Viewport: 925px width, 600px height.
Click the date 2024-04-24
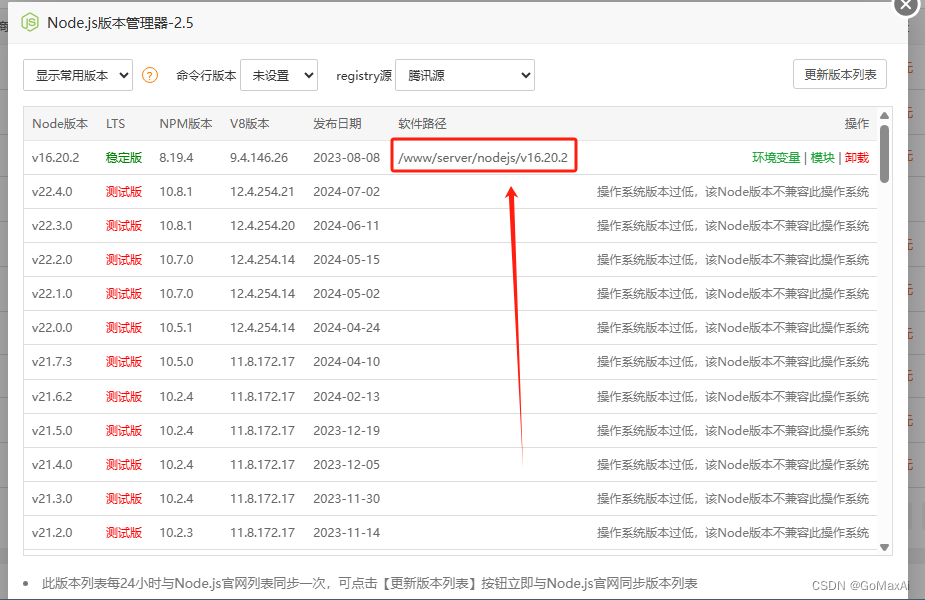point(347,327)
